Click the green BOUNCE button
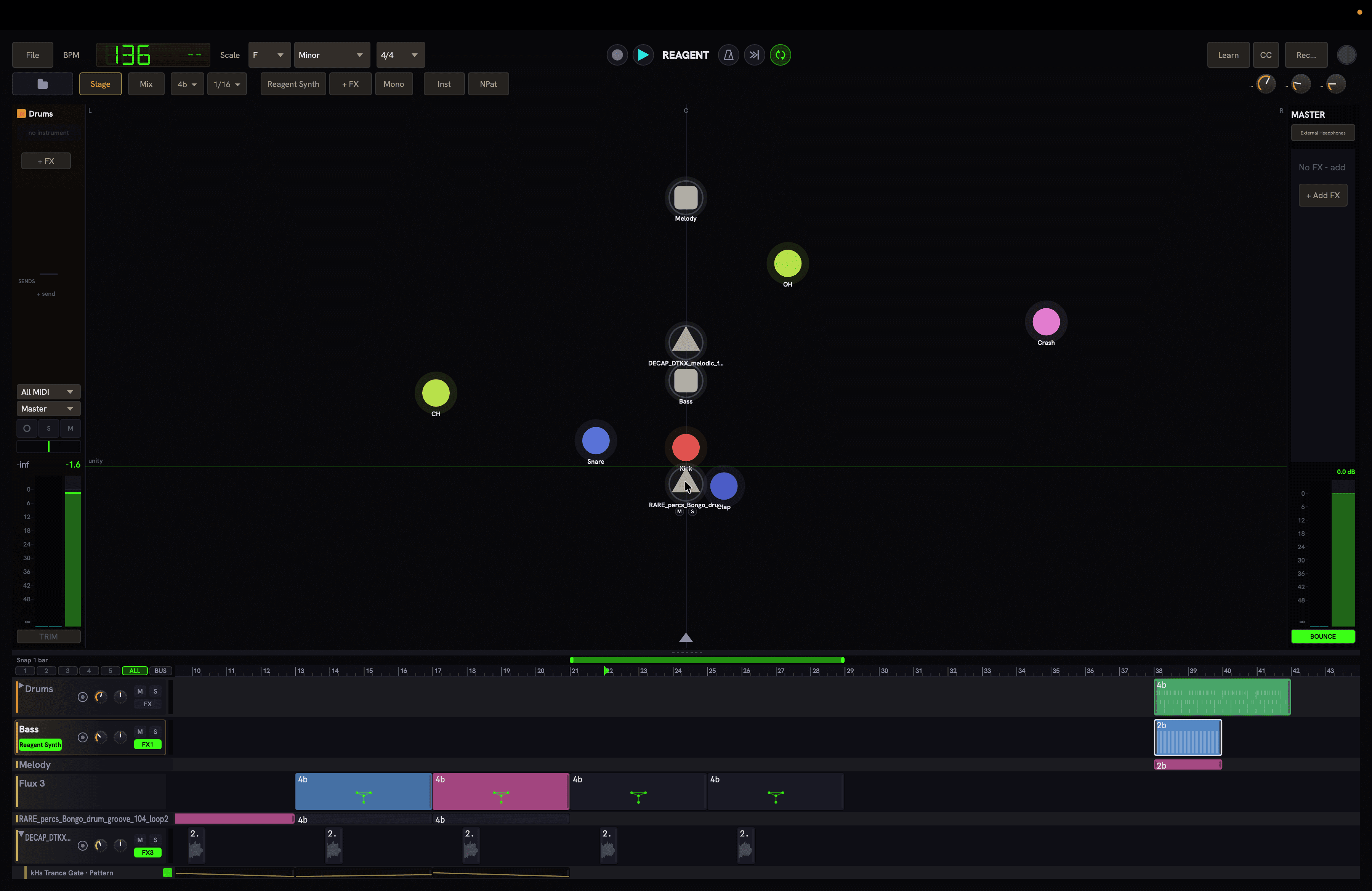The height and width of the screenshot is (891, 1372). click(x=1322, y=636)
